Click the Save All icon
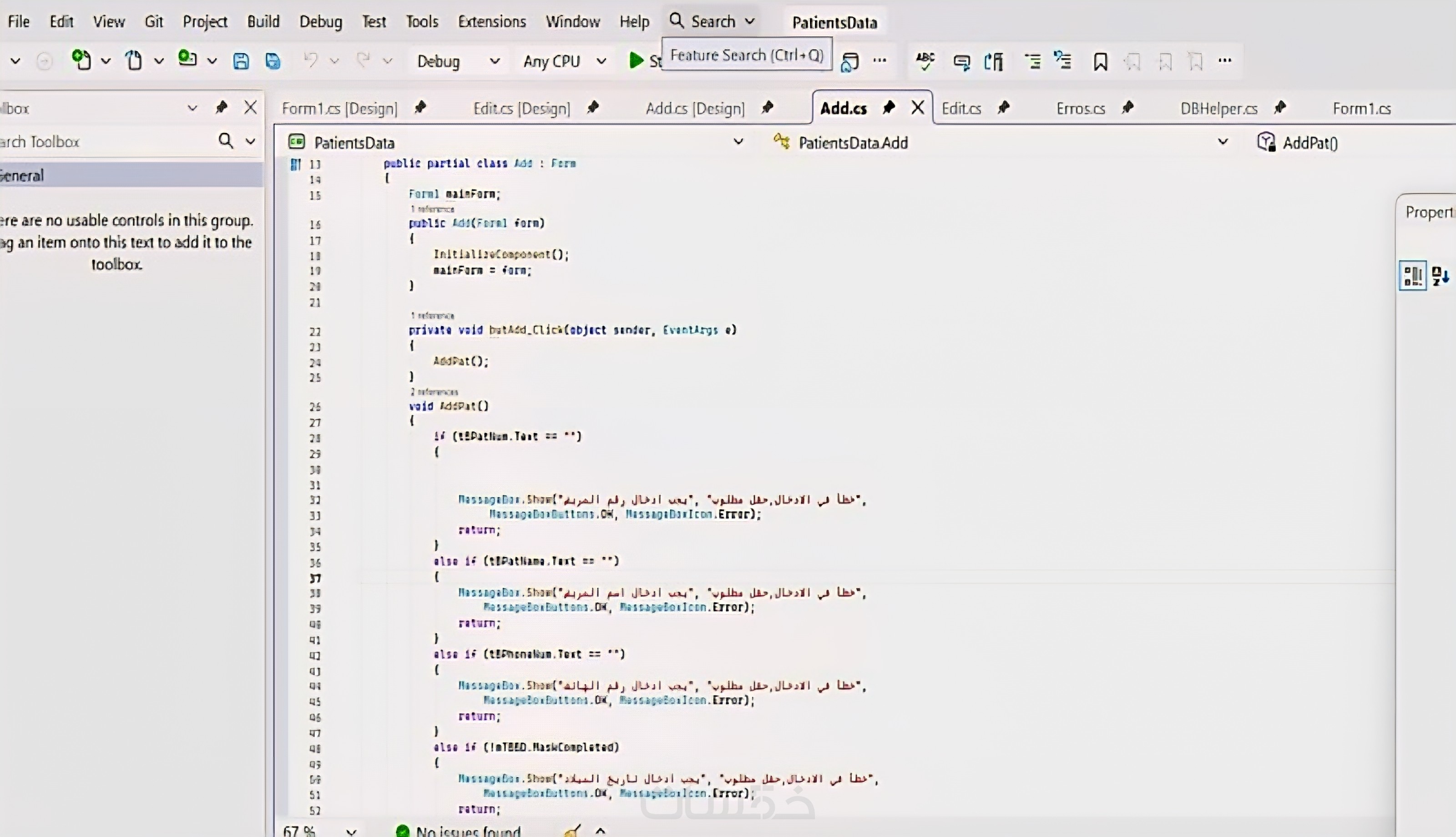1456x837 pixels. coord(273,61)
